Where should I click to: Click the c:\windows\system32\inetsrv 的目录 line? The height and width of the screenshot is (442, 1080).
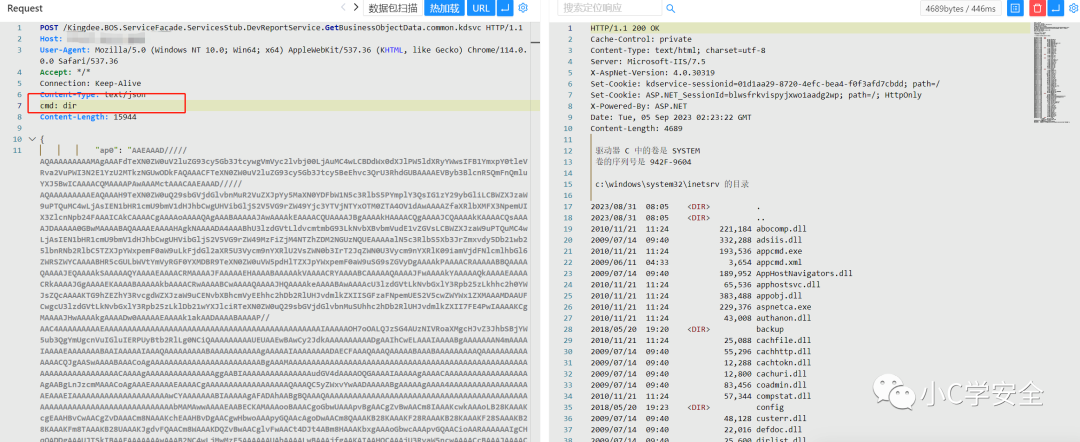672,184
